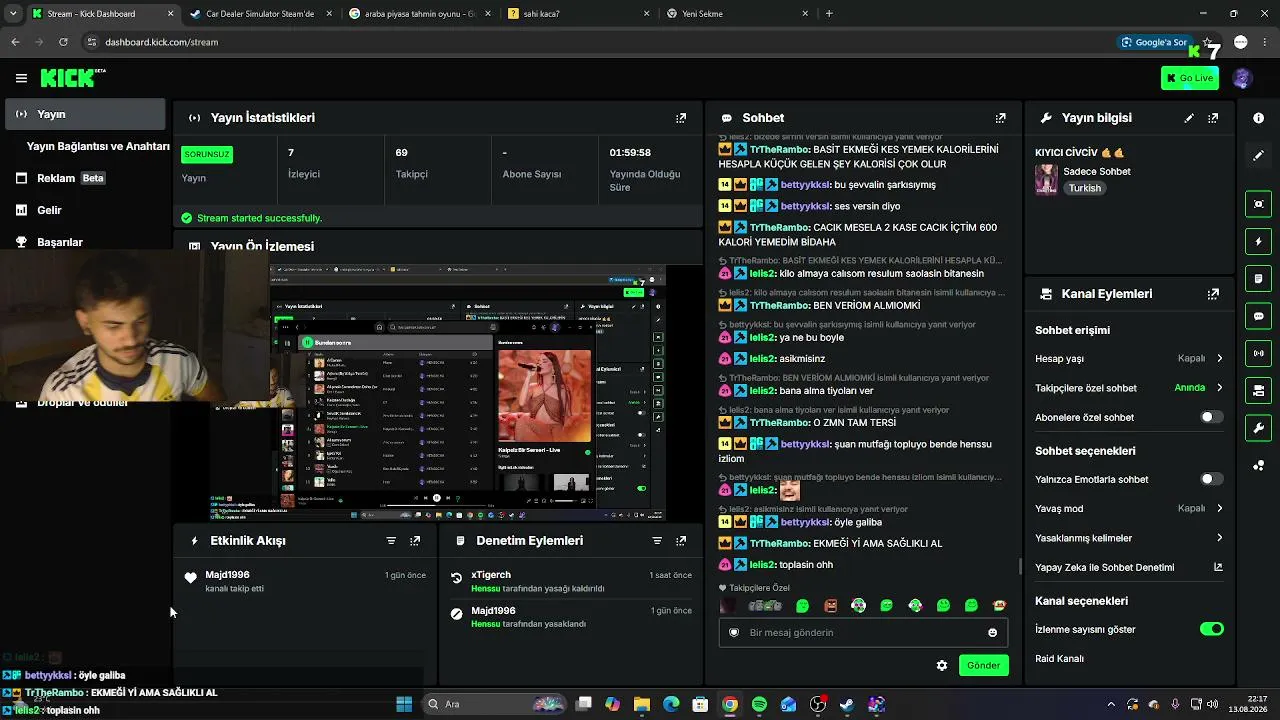Open the filter menu in Denetim Eylemleri

[657, 541]
